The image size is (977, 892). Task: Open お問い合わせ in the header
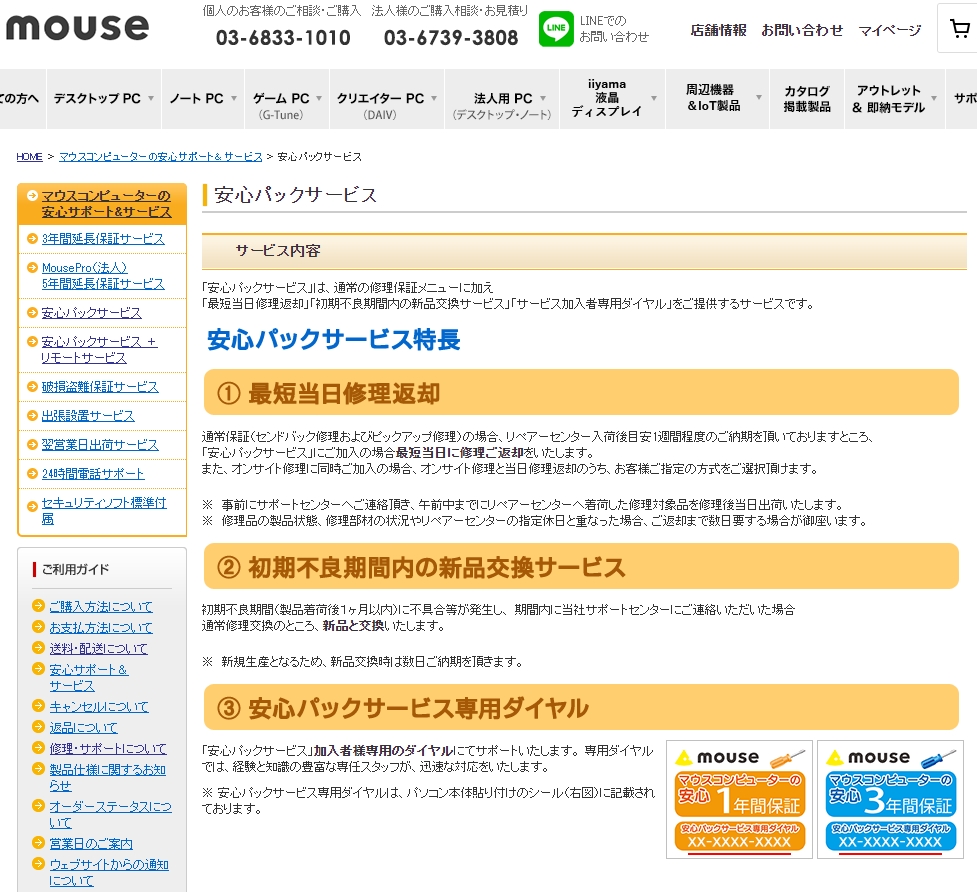802,30
